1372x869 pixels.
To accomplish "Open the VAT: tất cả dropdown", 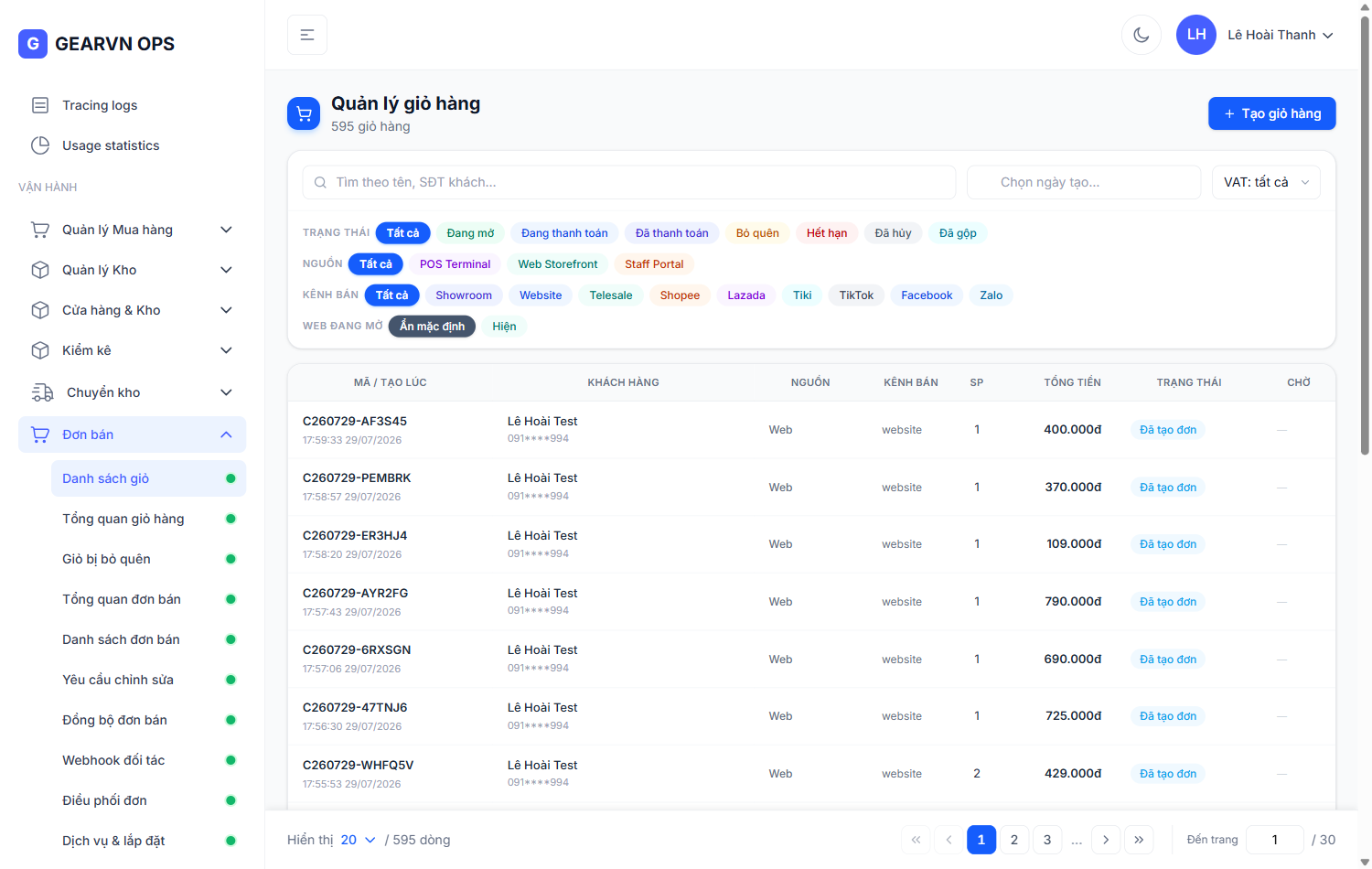I will click(x=1266, y=182).
